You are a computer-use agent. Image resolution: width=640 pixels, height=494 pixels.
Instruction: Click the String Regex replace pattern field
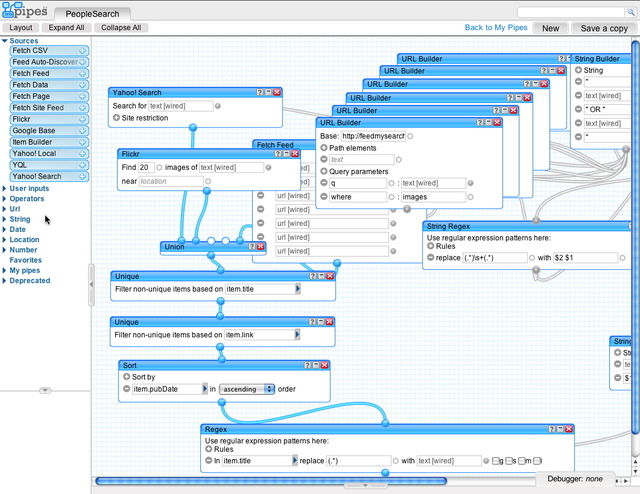495,258
